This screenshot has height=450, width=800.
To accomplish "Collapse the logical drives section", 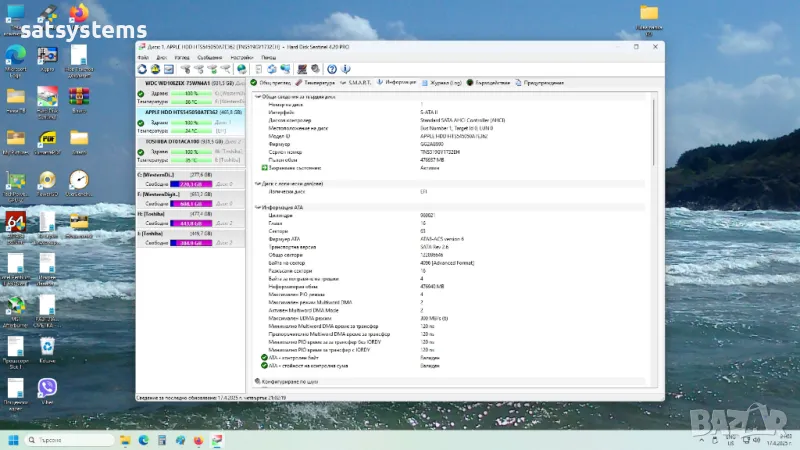I will [x=259, y=184].
